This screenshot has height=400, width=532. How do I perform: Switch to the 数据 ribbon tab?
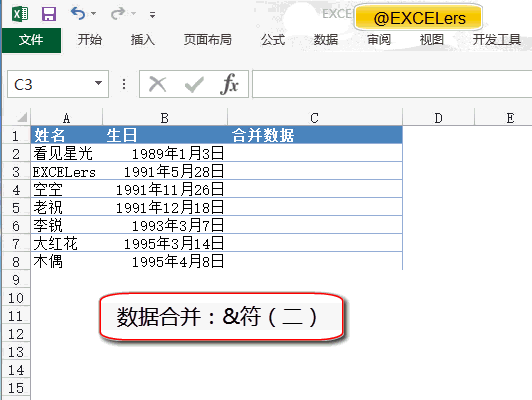coord(326,40)
